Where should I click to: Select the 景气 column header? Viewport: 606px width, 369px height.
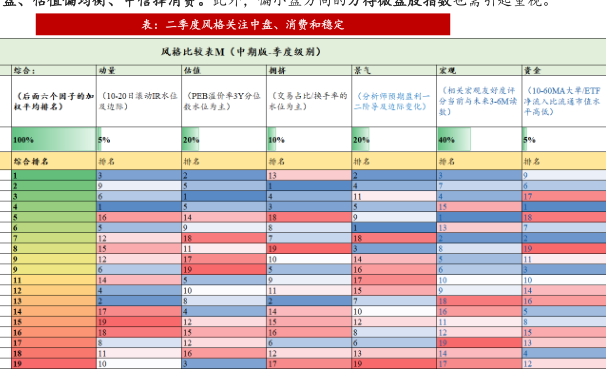coord(394,70)
